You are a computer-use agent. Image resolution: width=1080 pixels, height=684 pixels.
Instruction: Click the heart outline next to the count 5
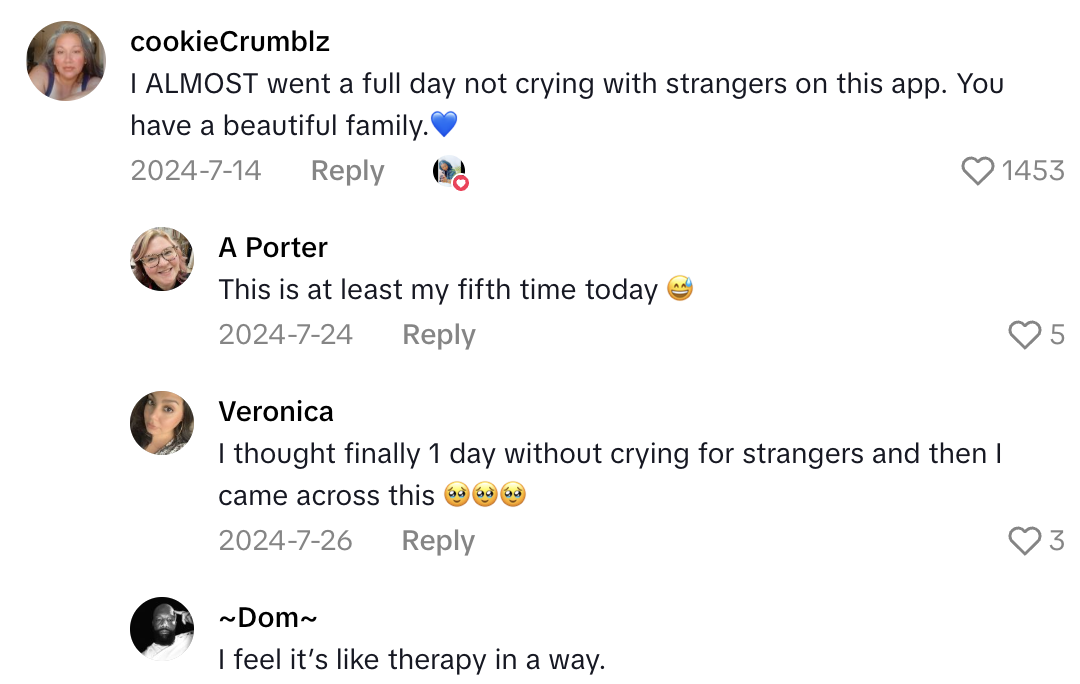[1025, 335]
